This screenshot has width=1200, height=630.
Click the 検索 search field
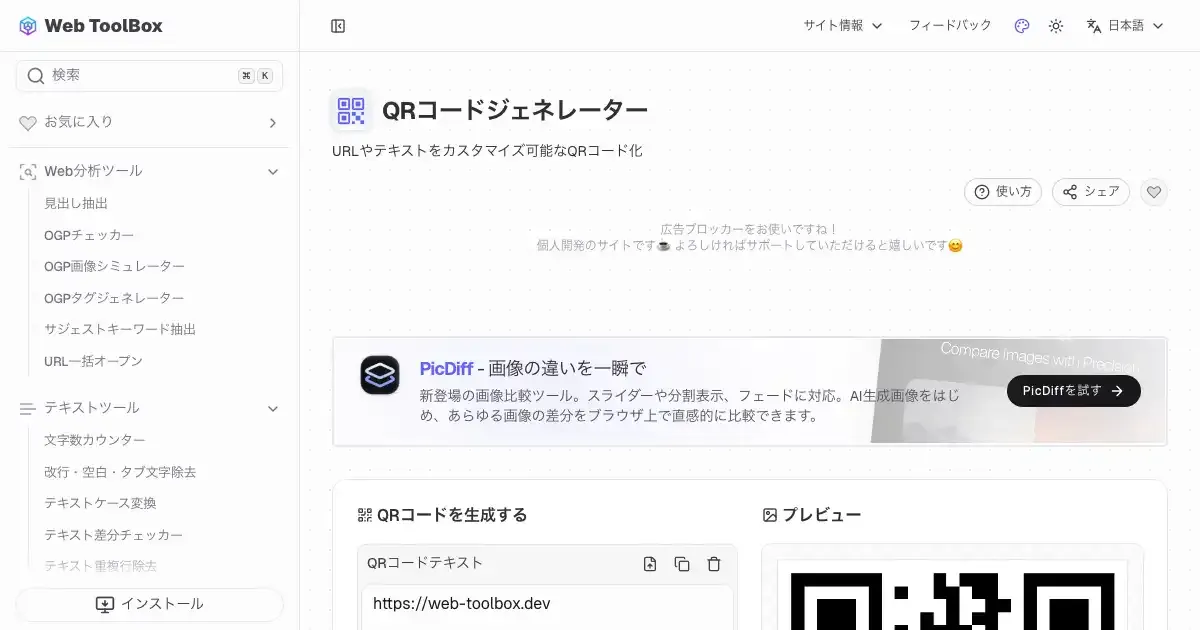(140, 76)
